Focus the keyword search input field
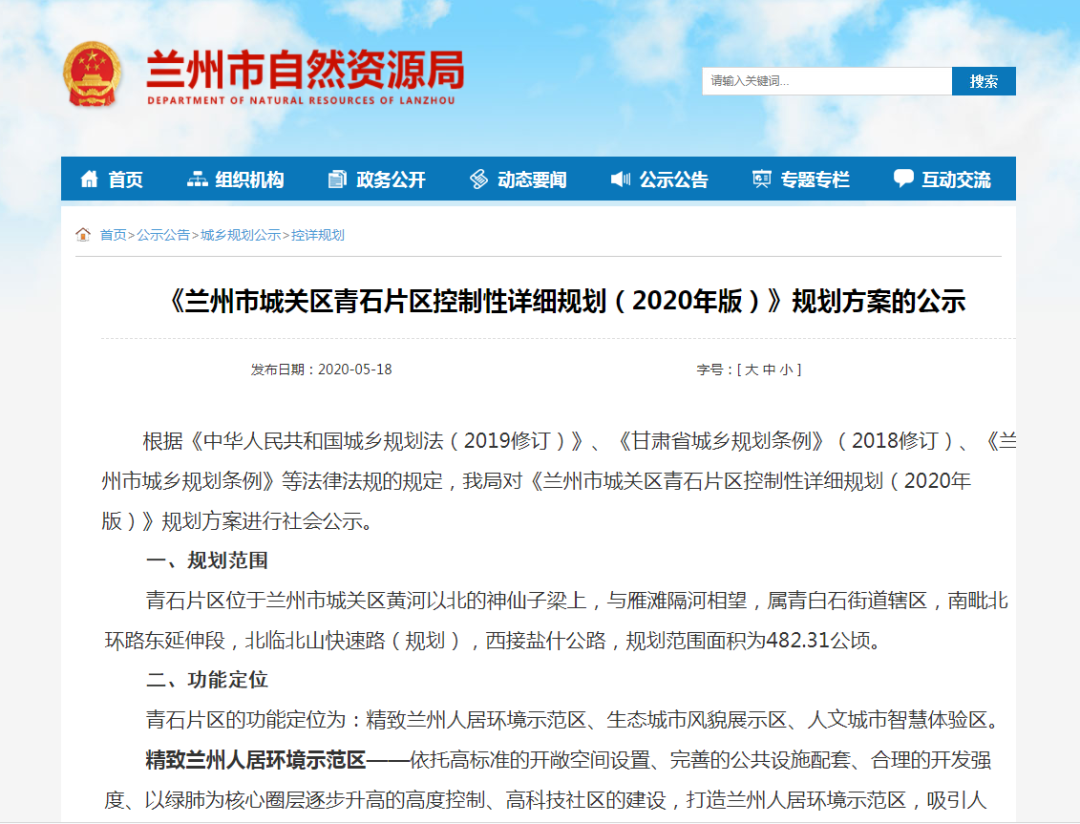This screenshot has width=1080, height=824. tap(827, 81)
